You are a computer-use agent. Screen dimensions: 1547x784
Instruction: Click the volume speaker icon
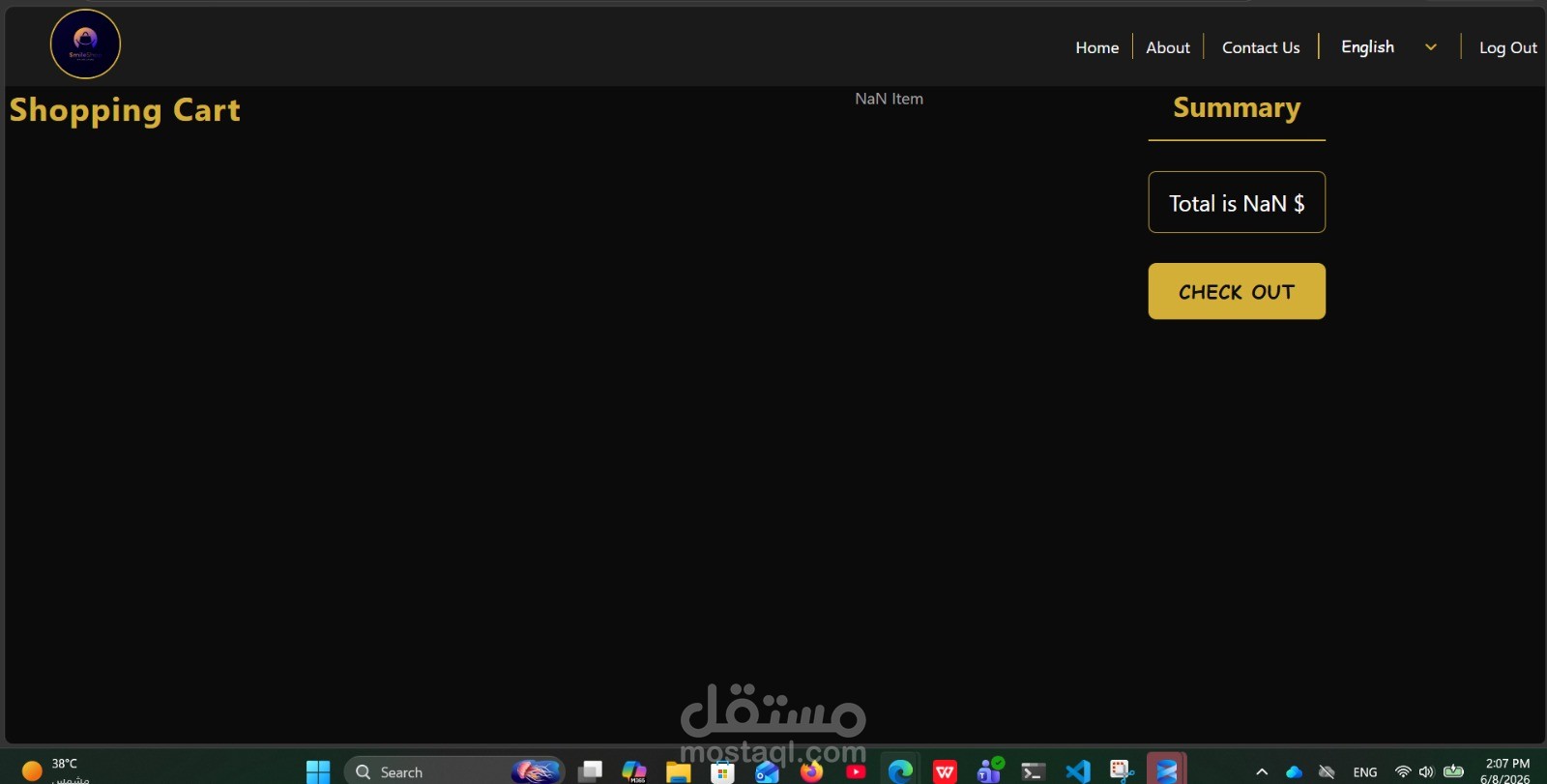pos(1426,771)
